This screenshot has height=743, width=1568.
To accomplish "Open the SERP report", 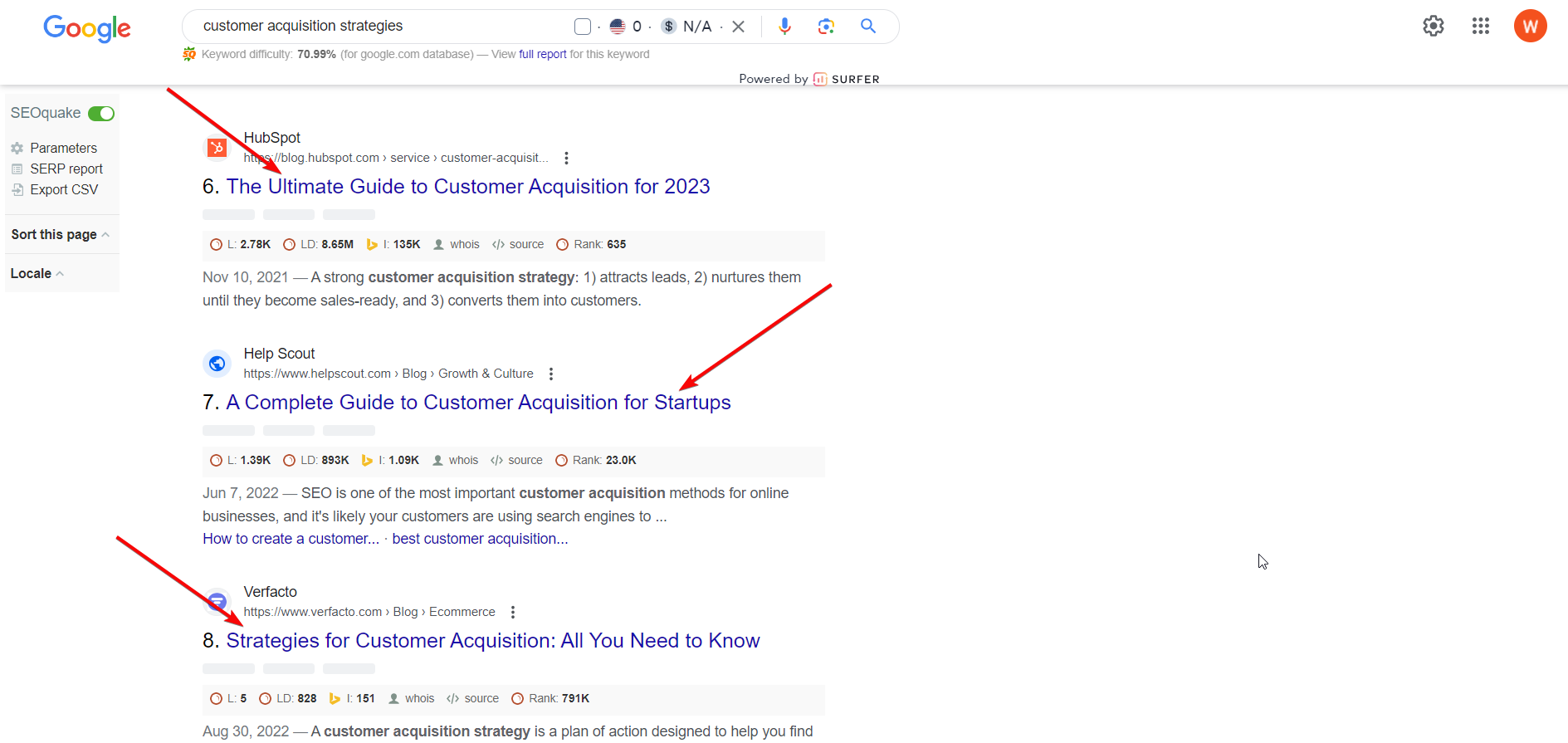I will 56,169.
